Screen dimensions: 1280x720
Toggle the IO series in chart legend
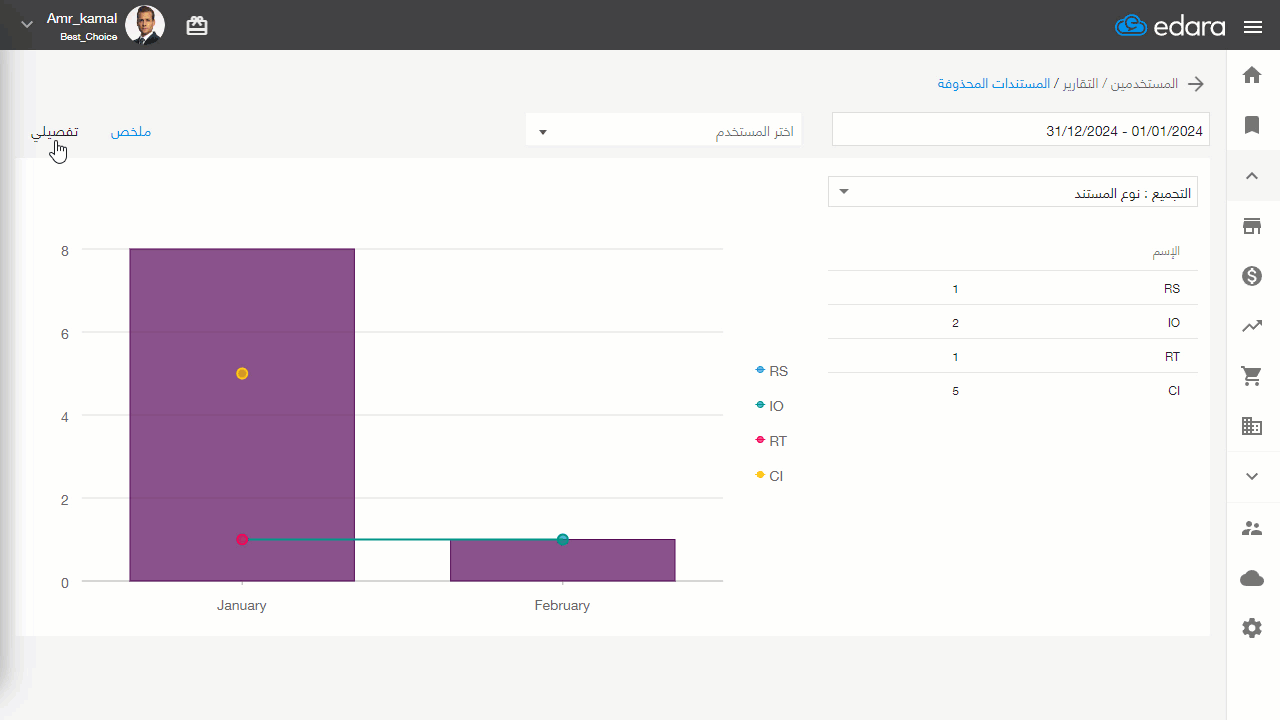click(770, 406)
